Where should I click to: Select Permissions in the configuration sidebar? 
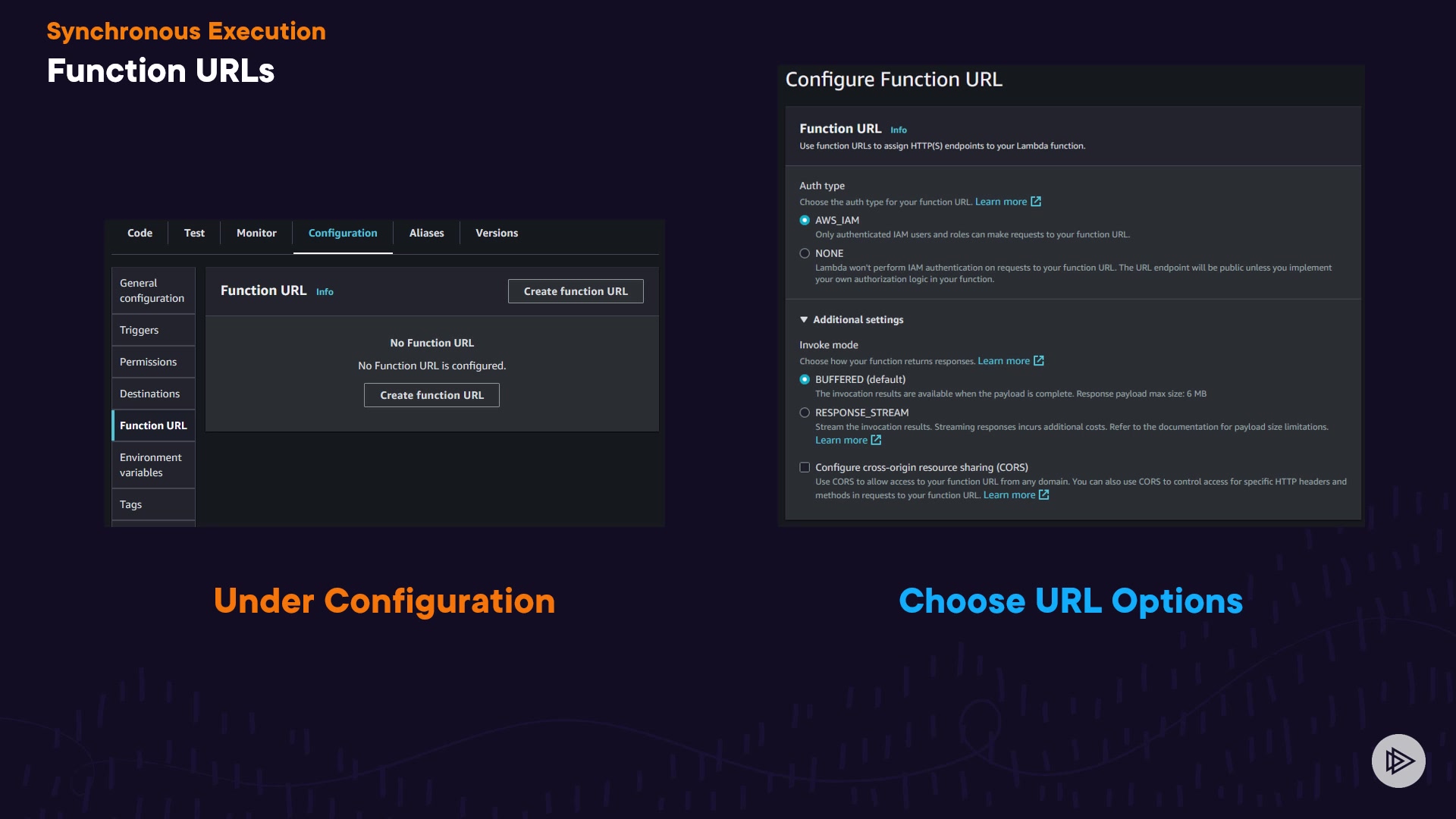point(148,362)
